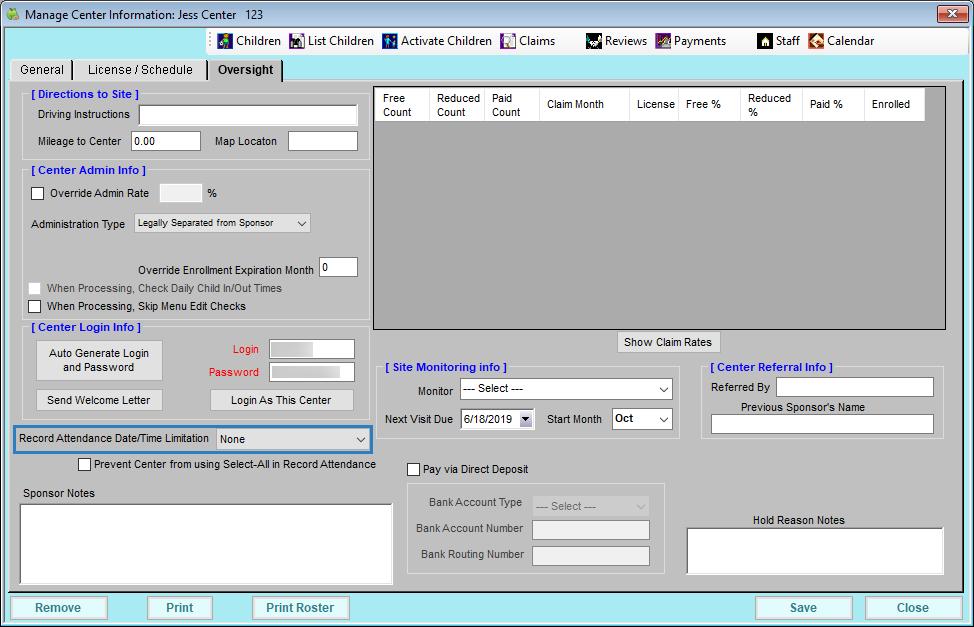Enable Pay via Direct Deposit checkbox
This screenshot has height=627, width=974.
[x=413, y=469]
